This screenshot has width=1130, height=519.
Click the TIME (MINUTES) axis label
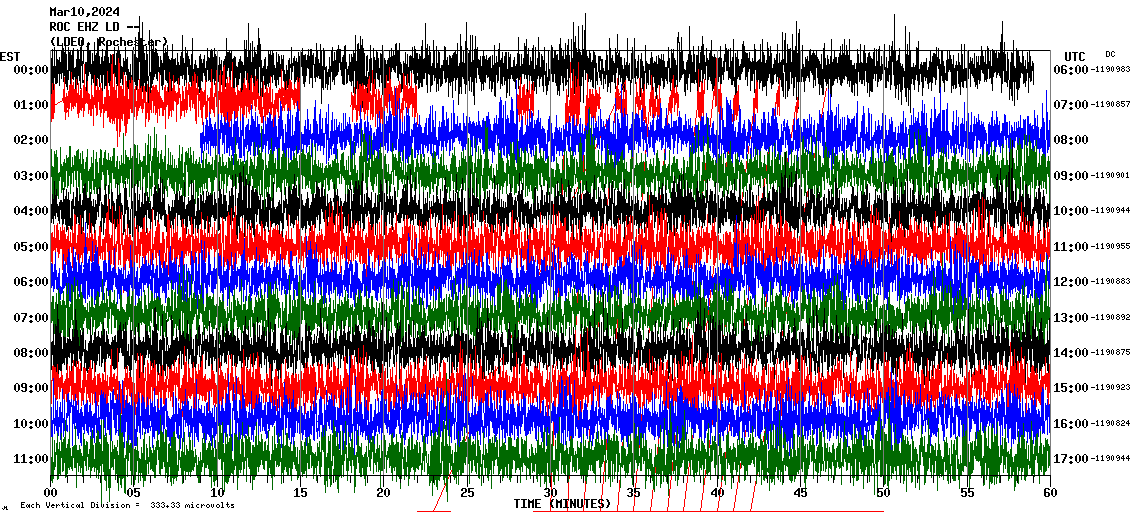(x=562, y=504)
